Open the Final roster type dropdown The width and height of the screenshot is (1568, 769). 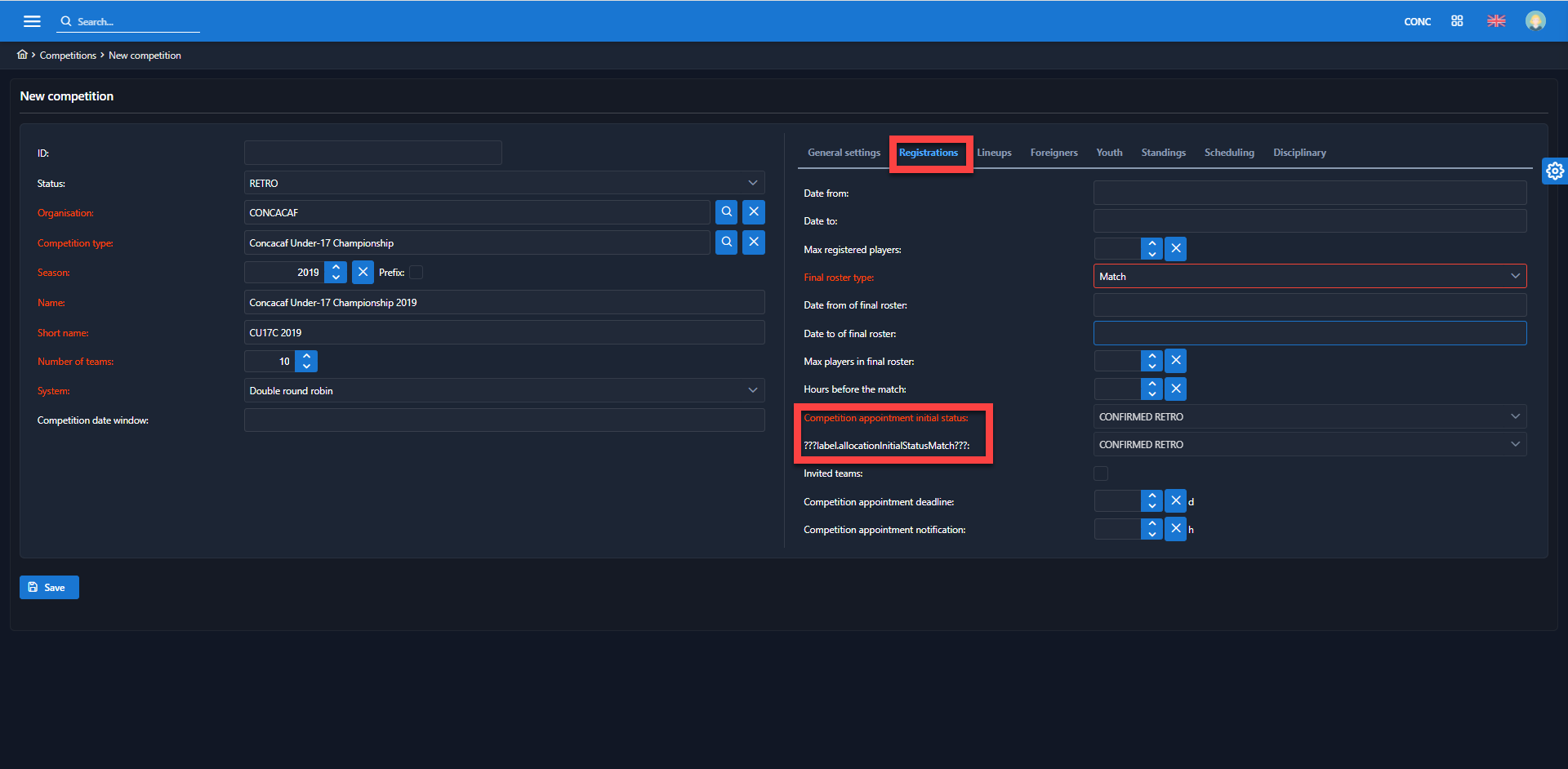[1309, 277]
